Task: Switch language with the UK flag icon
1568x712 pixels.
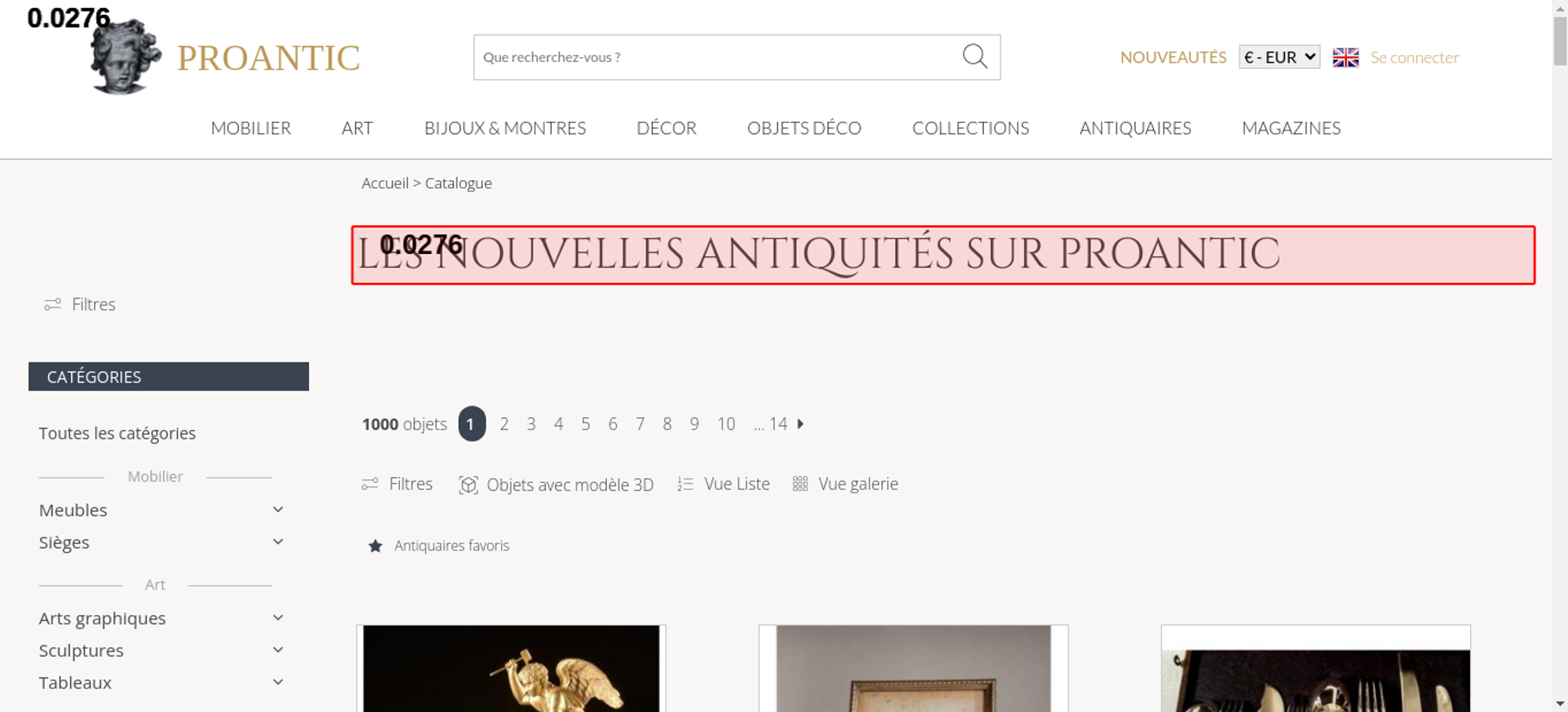Action: pos(1345,57)
